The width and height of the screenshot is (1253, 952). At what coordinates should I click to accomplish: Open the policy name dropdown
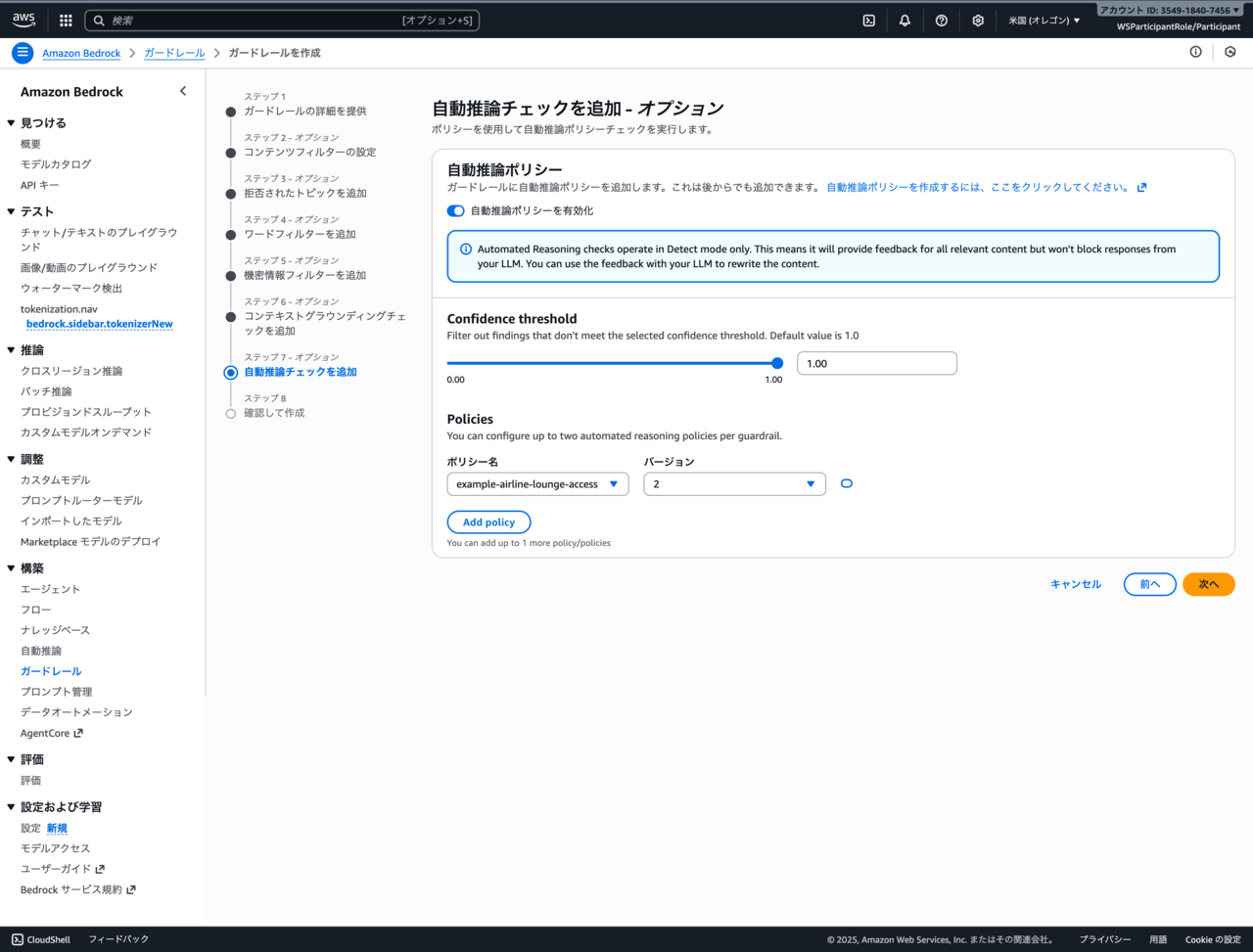click(537, 484)
